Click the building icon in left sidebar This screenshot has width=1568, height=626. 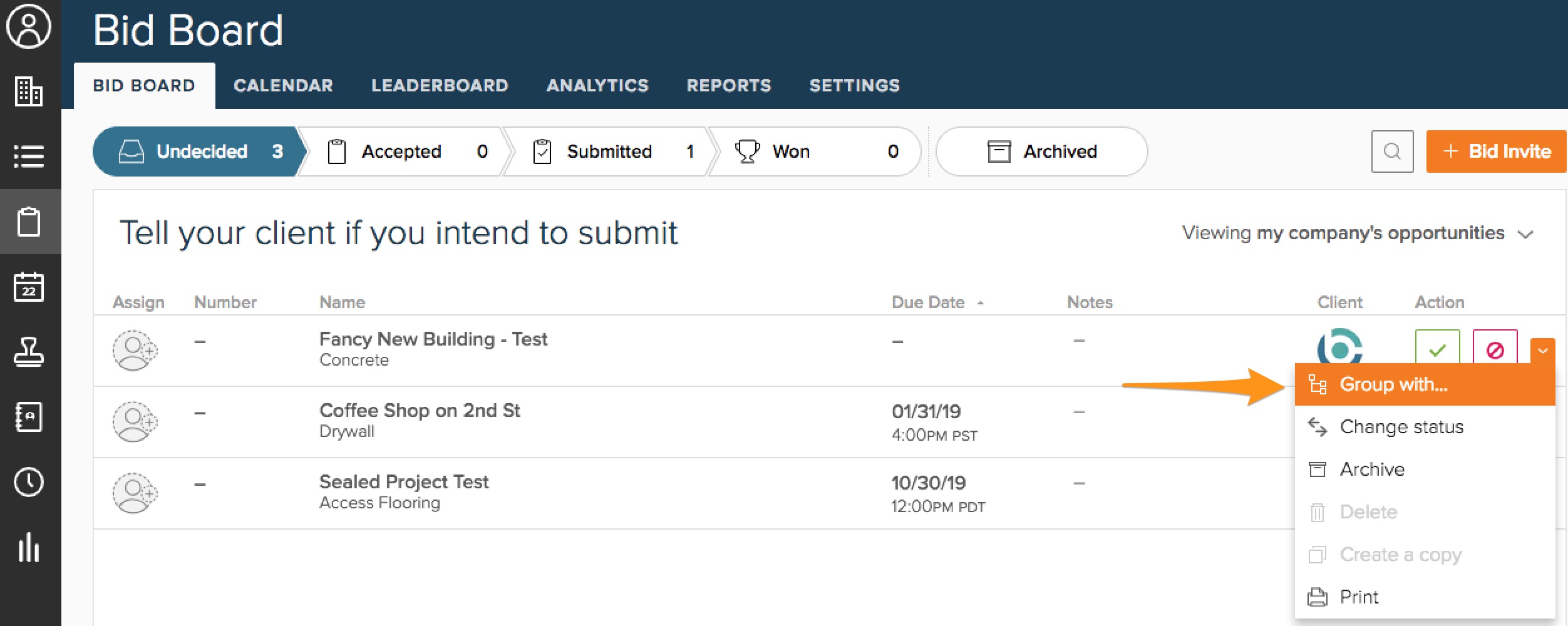pyautogui.click(x=28, y=91)
